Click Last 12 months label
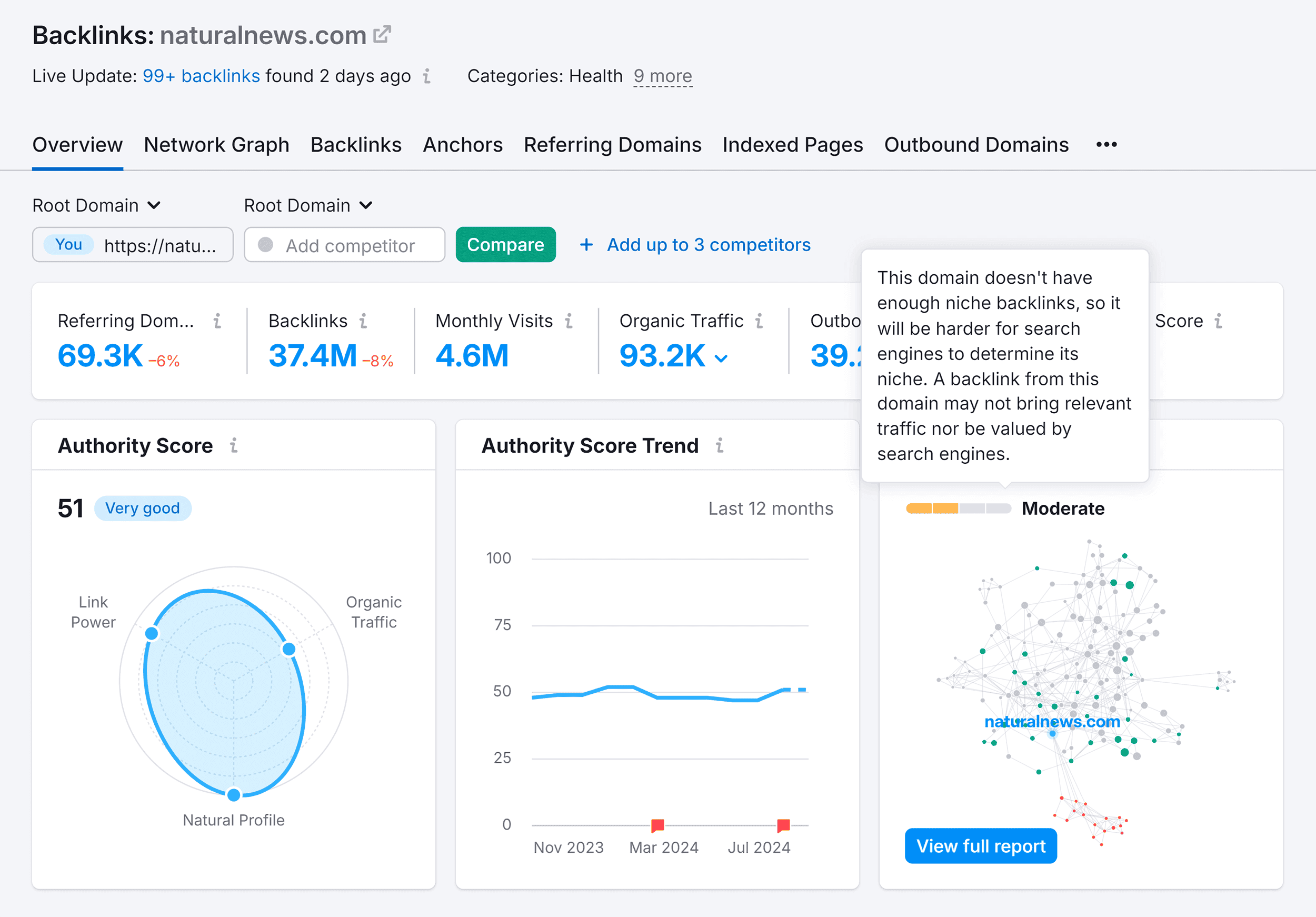 (x=770, y=509)
